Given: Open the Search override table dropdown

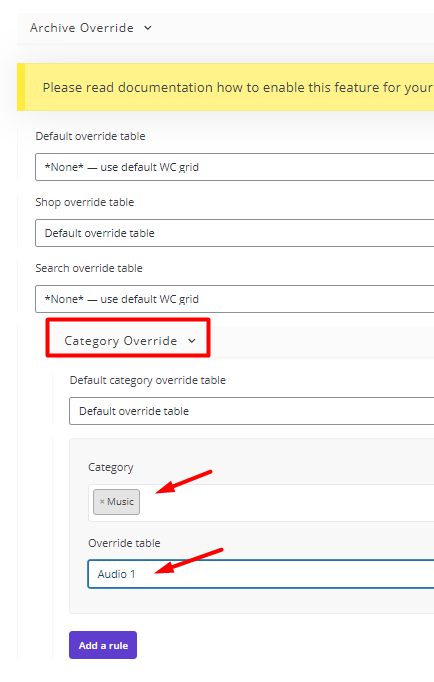Looking at the screenshot, I should coord(234,299).
